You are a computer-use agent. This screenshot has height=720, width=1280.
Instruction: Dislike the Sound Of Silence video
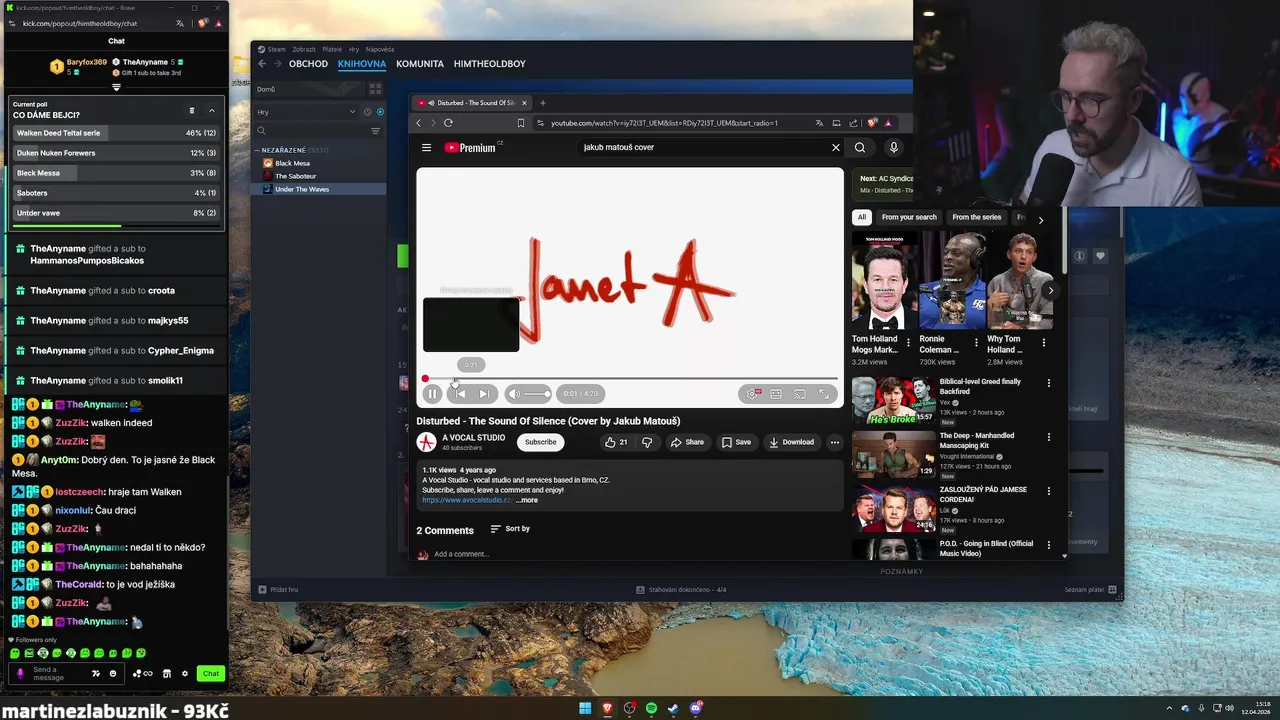click(x=647, y=442)
